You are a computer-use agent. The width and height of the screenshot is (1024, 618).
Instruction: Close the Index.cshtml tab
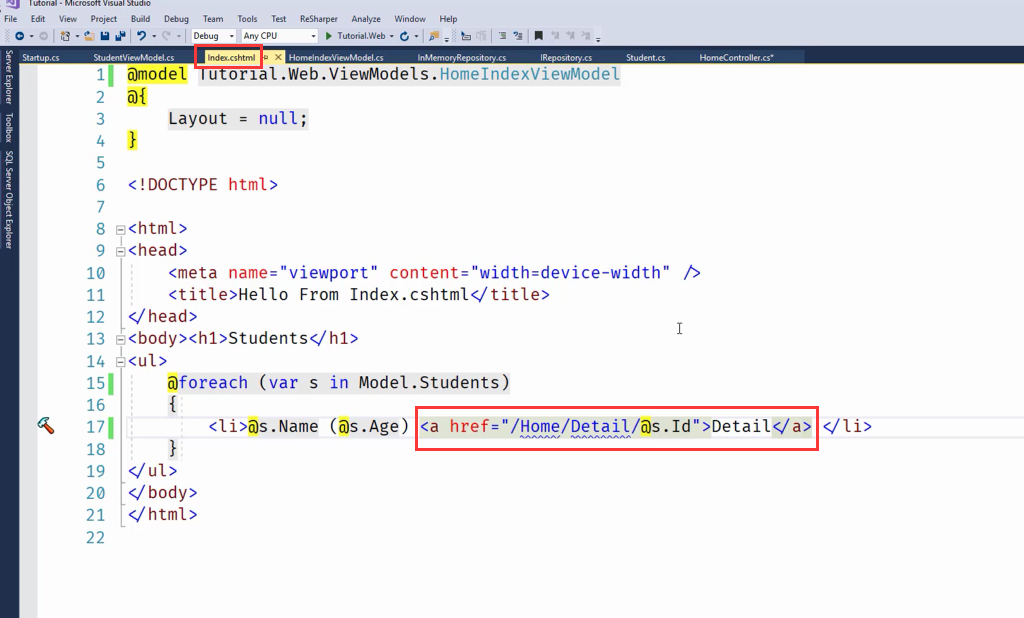click(x=277, y=58)
